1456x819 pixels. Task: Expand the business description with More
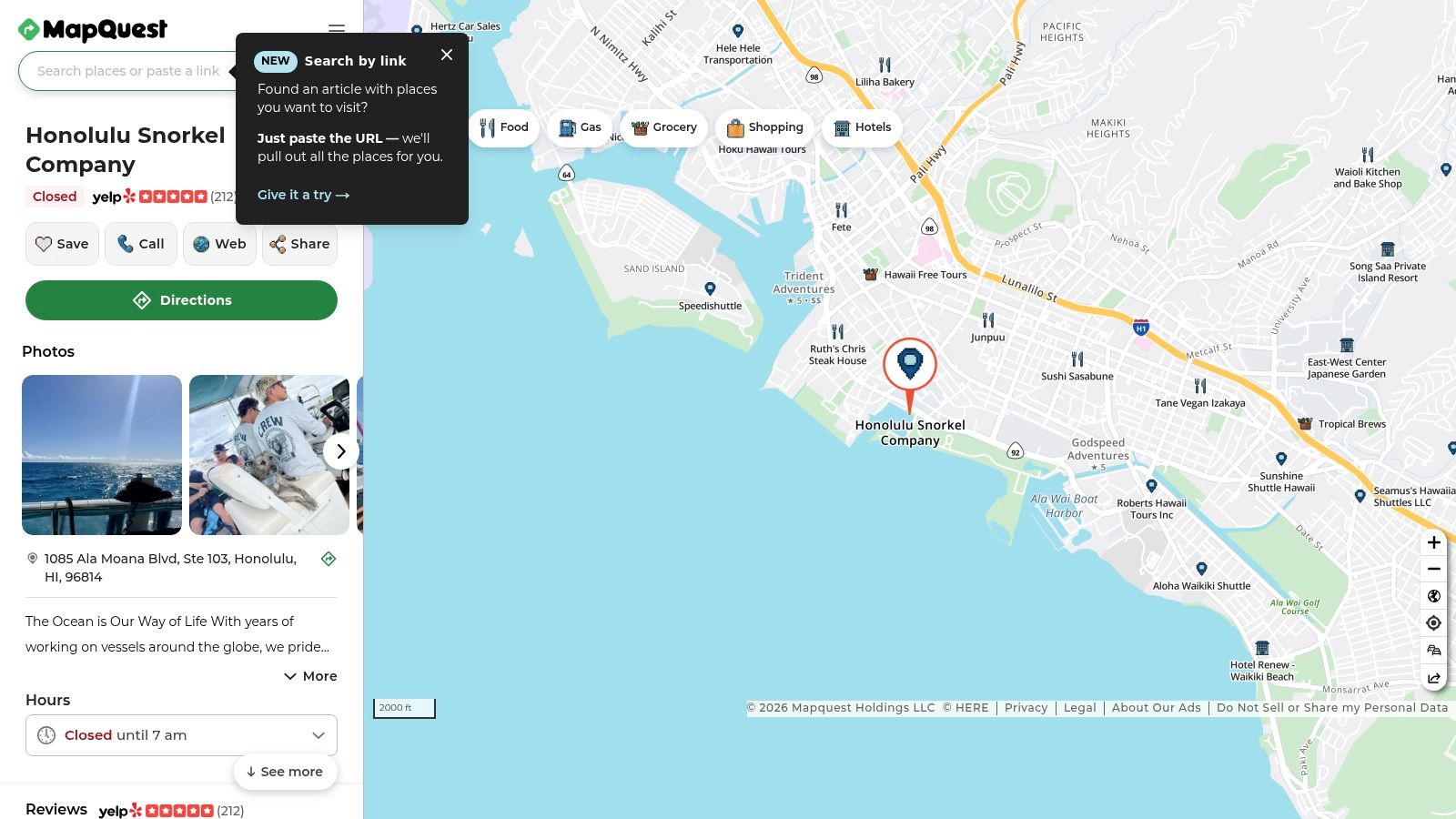310,675
